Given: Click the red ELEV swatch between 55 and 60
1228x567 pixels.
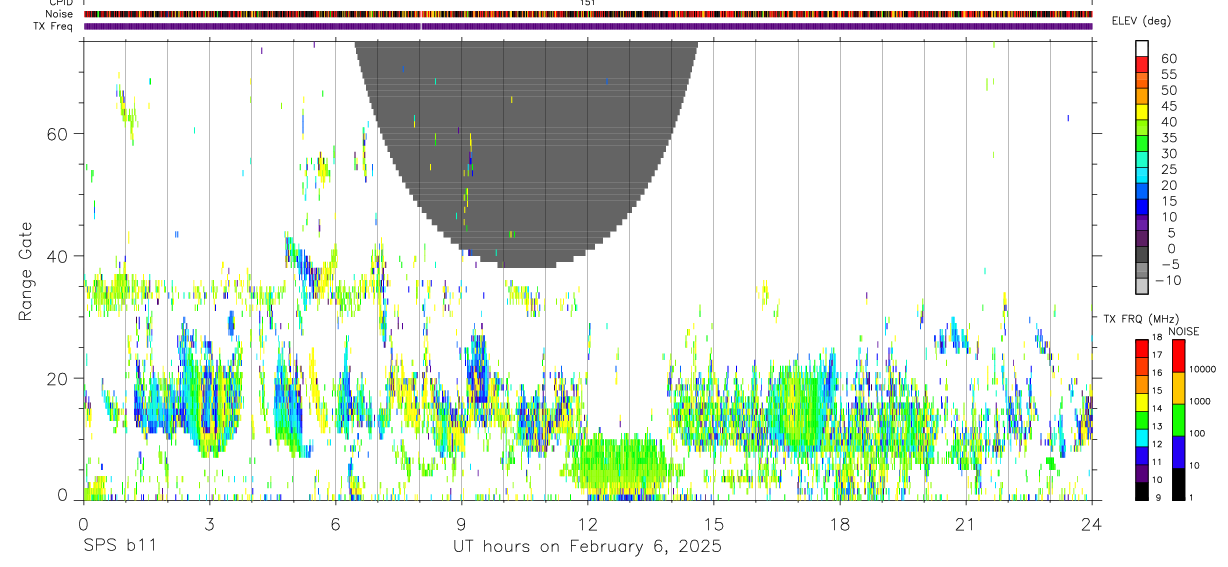Looking at the screenshot, I should pyautogui.click(x=1142, y=65).
